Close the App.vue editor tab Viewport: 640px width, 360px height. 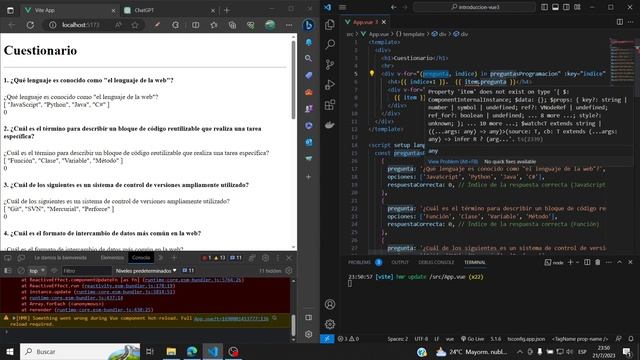384,22
